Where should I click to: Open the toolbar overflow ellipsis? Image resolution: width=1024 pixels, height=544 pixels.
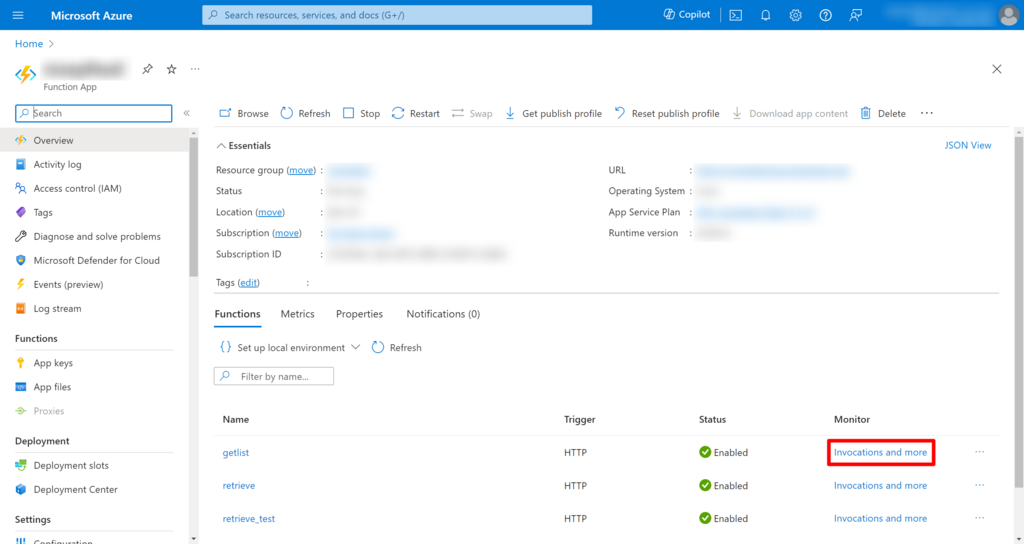[927, 113]
